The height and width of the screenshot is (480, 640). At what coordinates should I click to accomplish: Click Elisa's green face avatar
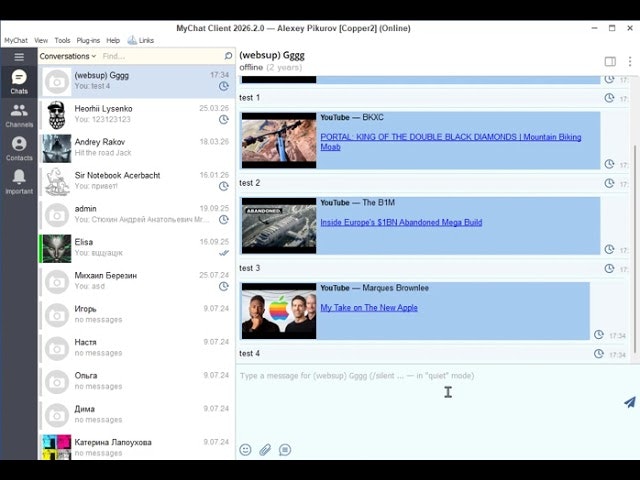(57, 249)
